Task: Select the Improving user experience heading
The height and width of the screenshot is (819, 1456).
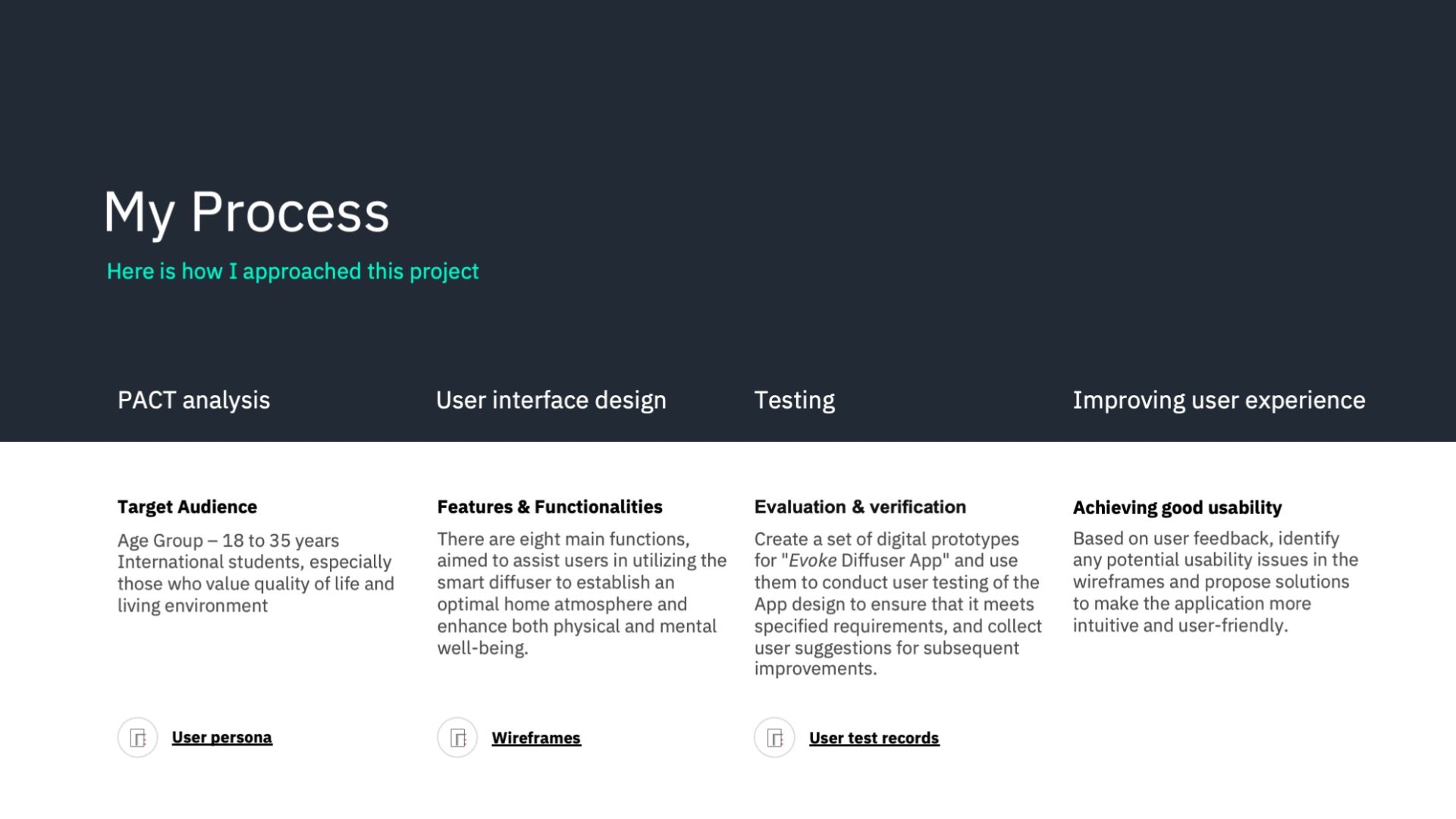Action: (1219, 400)
